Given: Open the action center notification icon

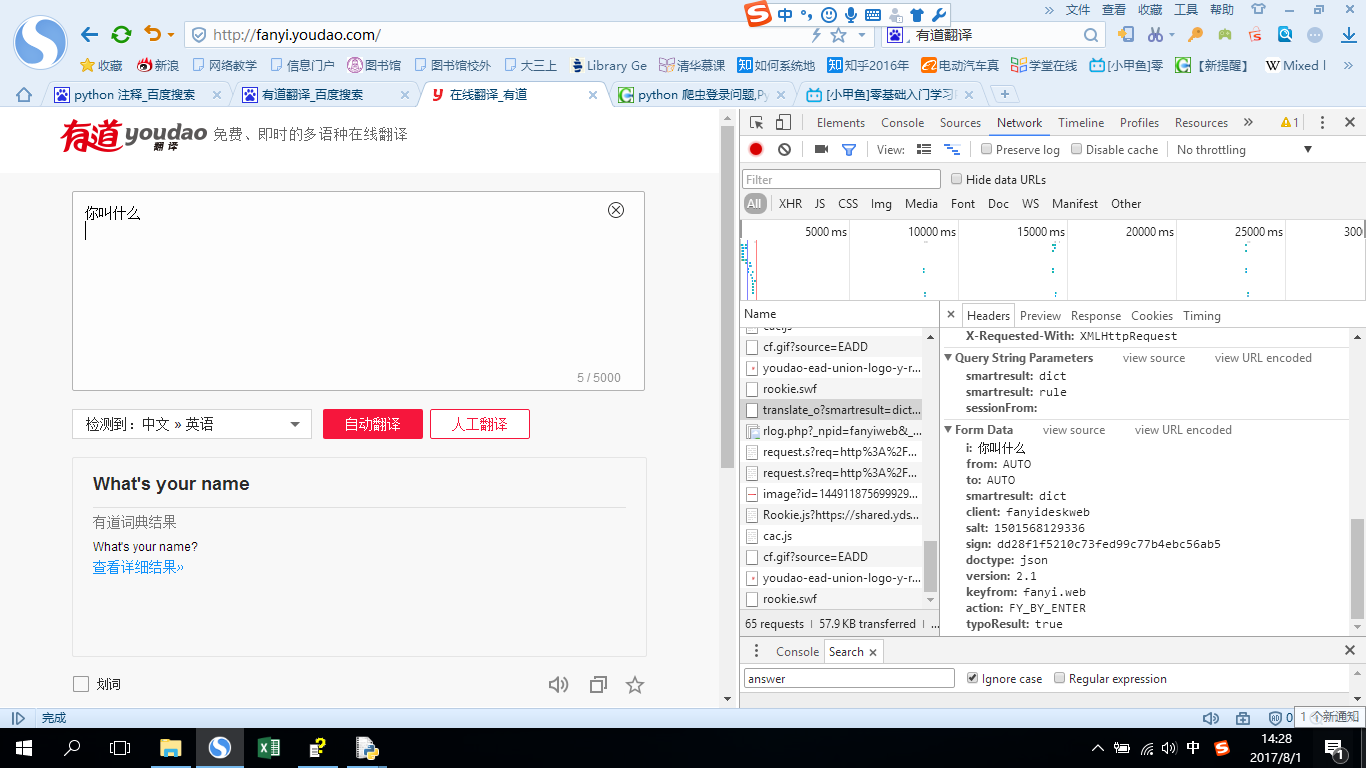Looking at the screenshot, I should (1333, 747).
